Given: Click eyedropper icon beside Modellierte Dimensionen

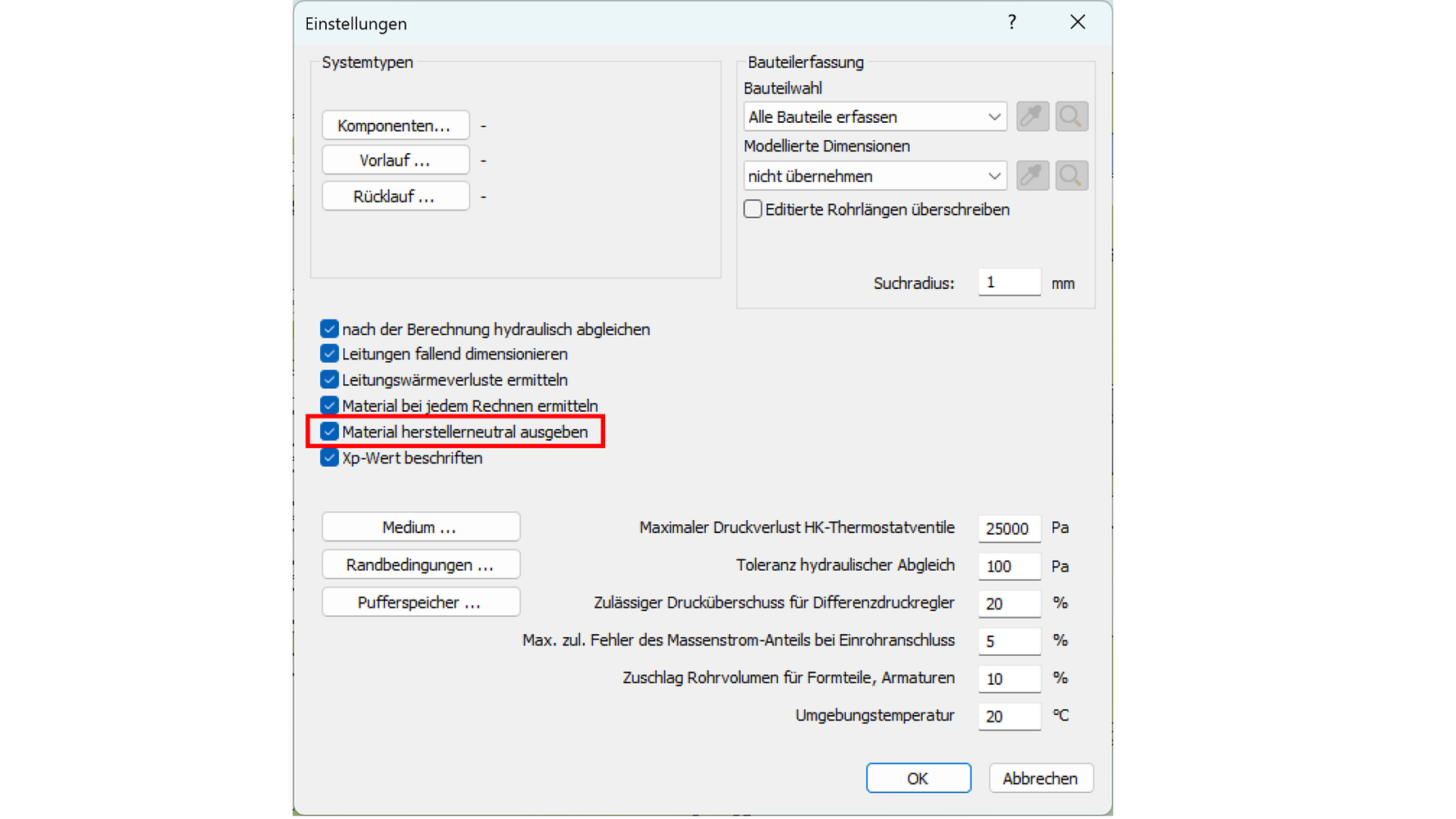Looking at the screenshot, I should click(1032, 175).
